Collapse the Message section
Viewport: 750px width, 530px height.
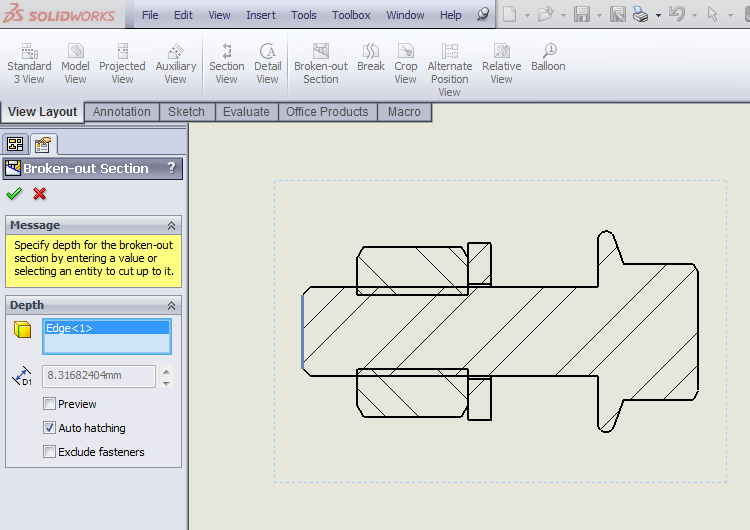pos(171,226)
